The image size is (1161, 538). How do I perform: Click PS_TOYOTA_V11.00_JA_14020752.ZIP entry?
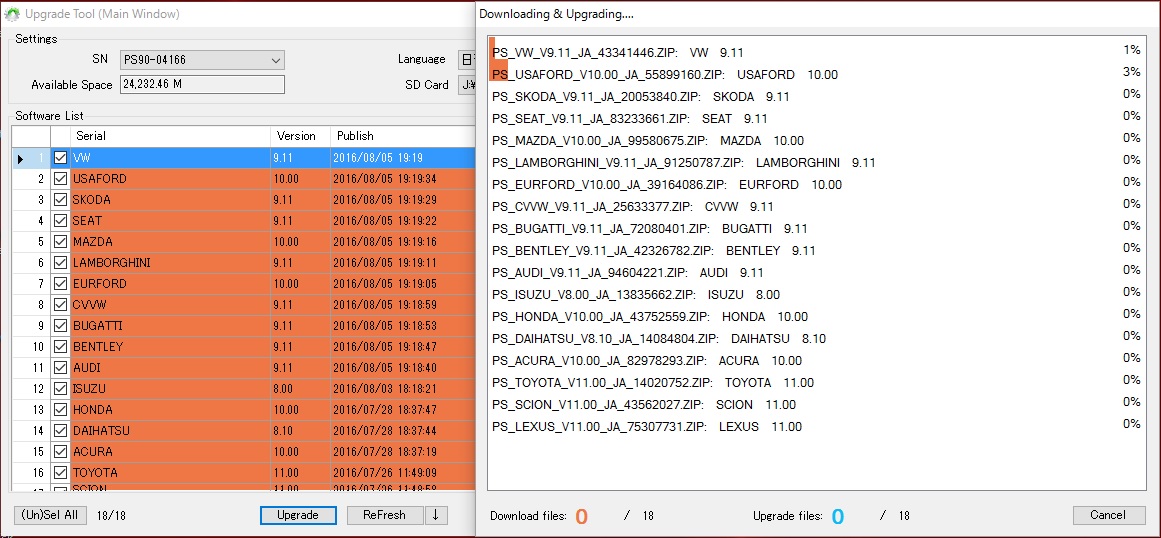click(652, 383)
